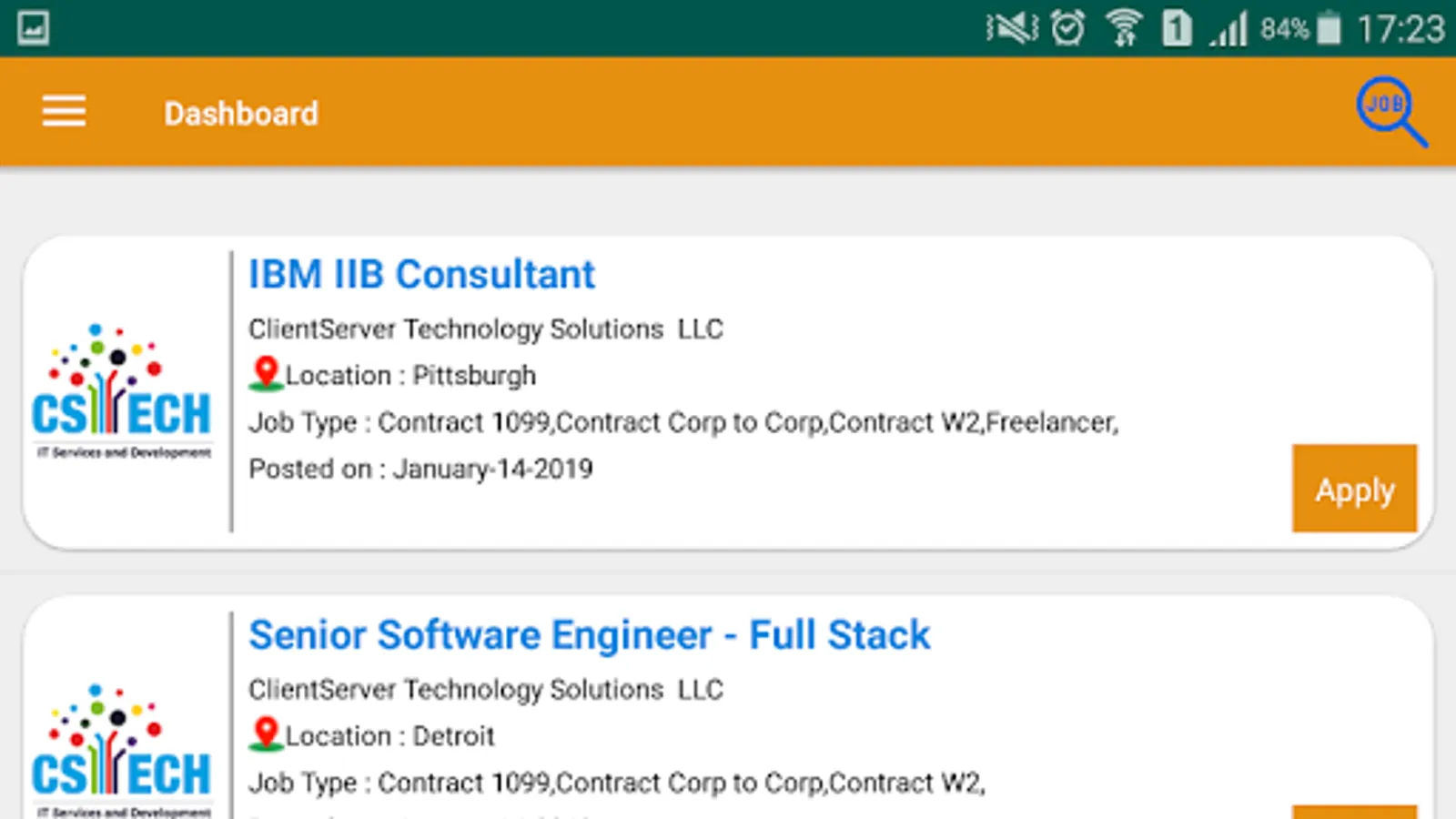Open the hamburger navigation menu

64,112
